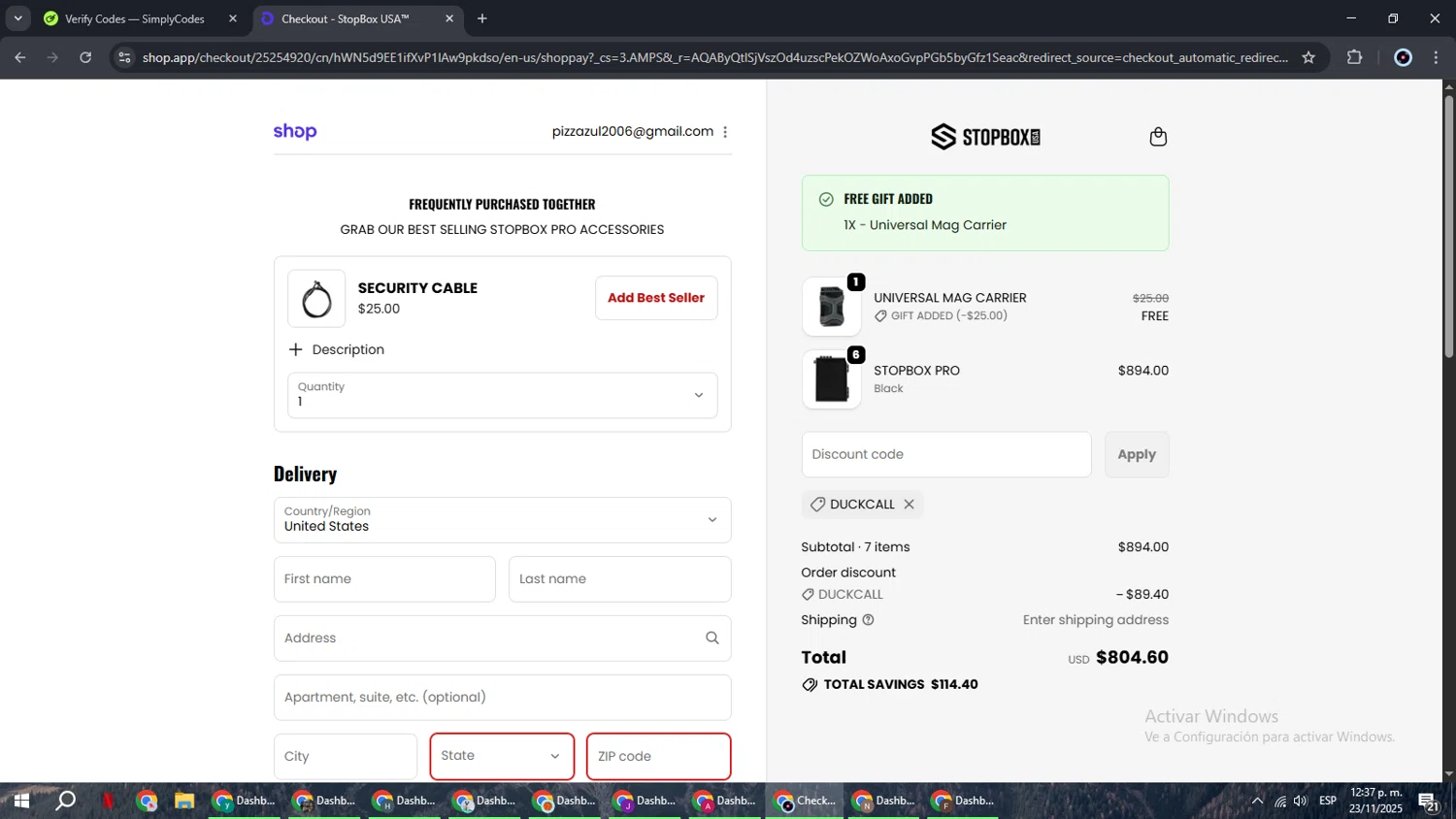The width and height of the screenshot is (1456, 819).
Task: Click the City field
Action: coord(346,756)
